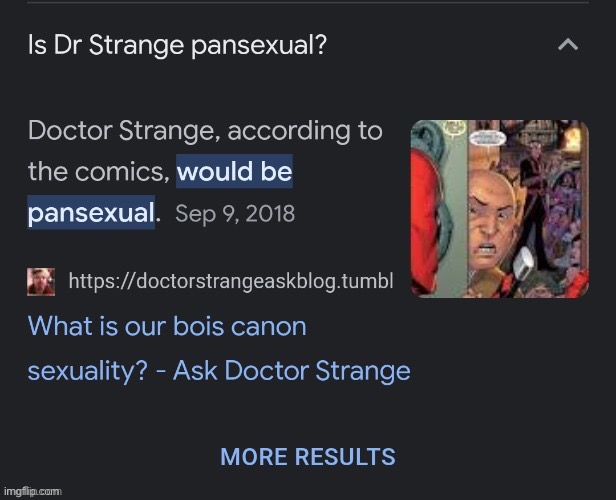This screenshot has width=616, height=500.
Task: Click the Tumblr blog favicon
Action: [41, 282]
